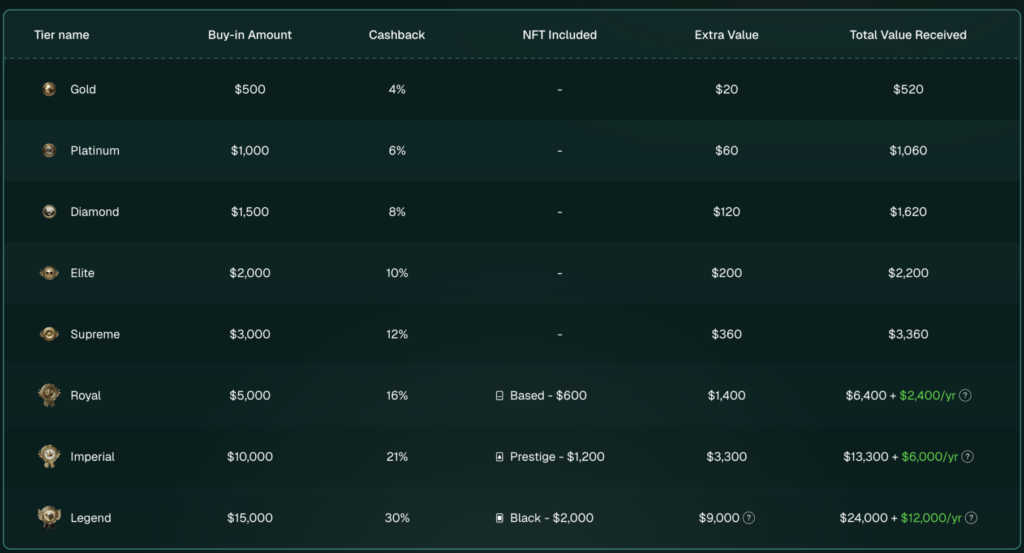This screenshot has height=553, width=1024.
Task: Click the Supreme tier badge icon
Action: click(49, 334)
